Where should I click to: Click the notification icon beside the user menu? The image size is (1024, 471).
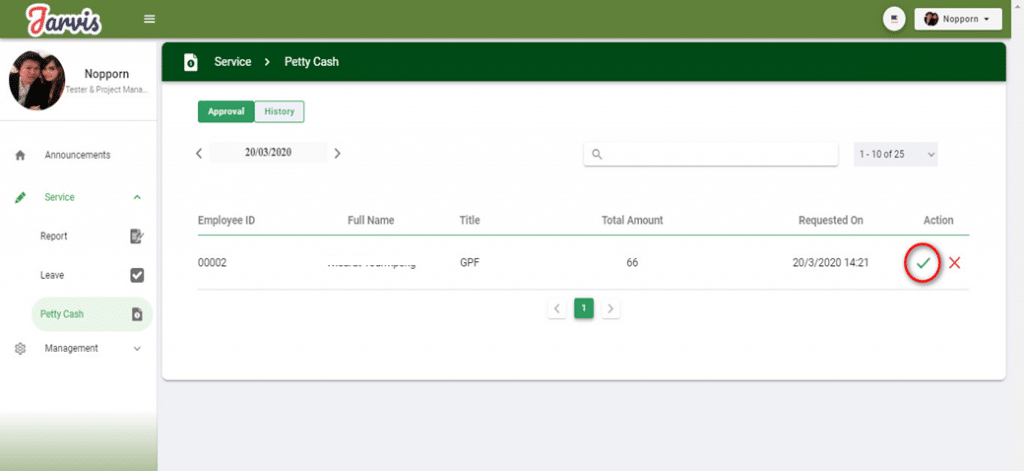(x=894, y=19)
